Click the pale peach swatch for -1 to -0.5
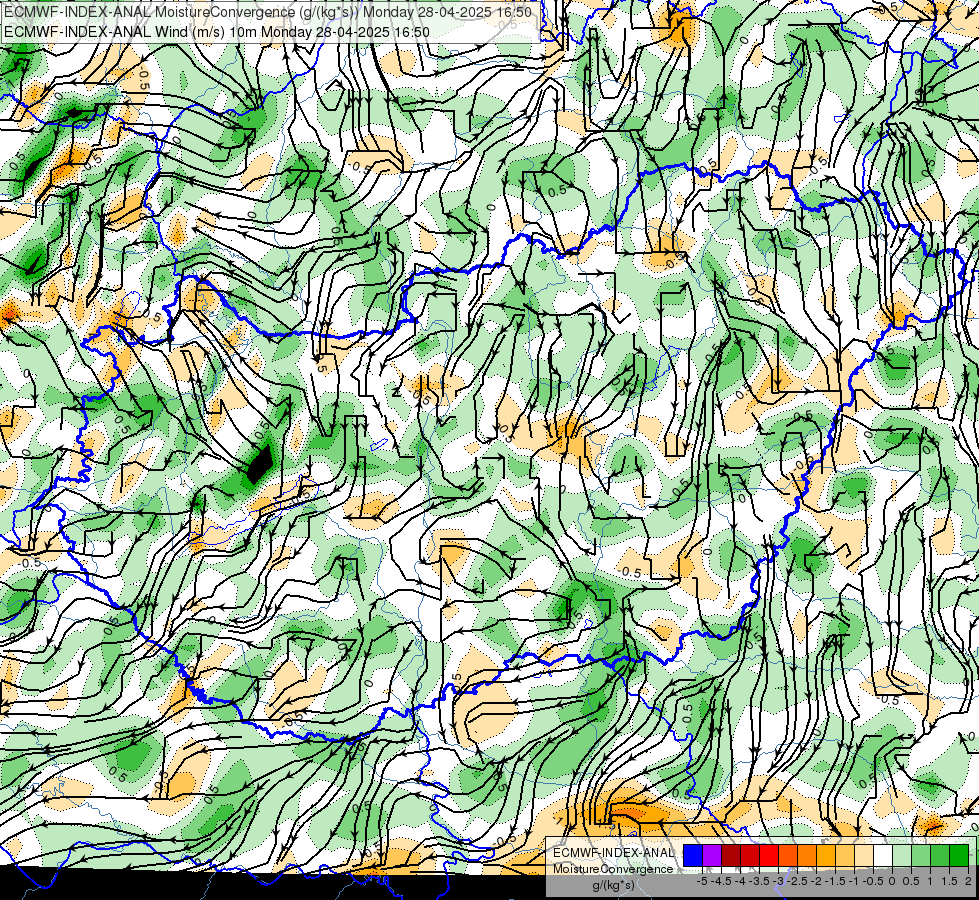The image size is (979, 900). coord(864,856)
